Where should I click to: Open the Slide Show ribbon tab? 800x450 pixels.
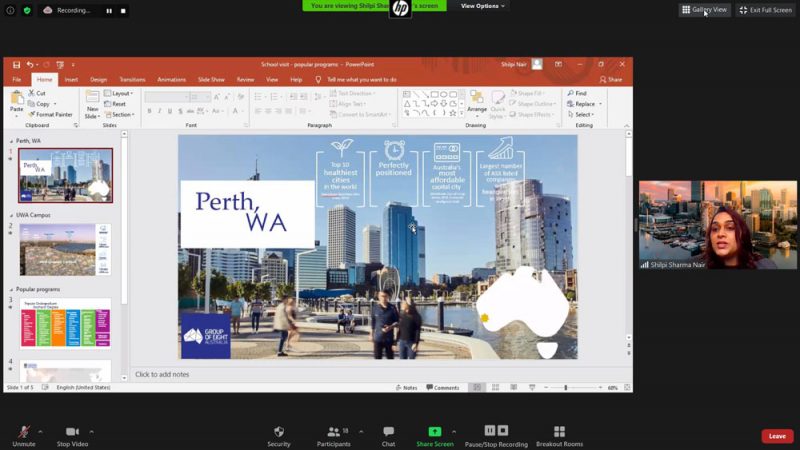coord(211,79)
